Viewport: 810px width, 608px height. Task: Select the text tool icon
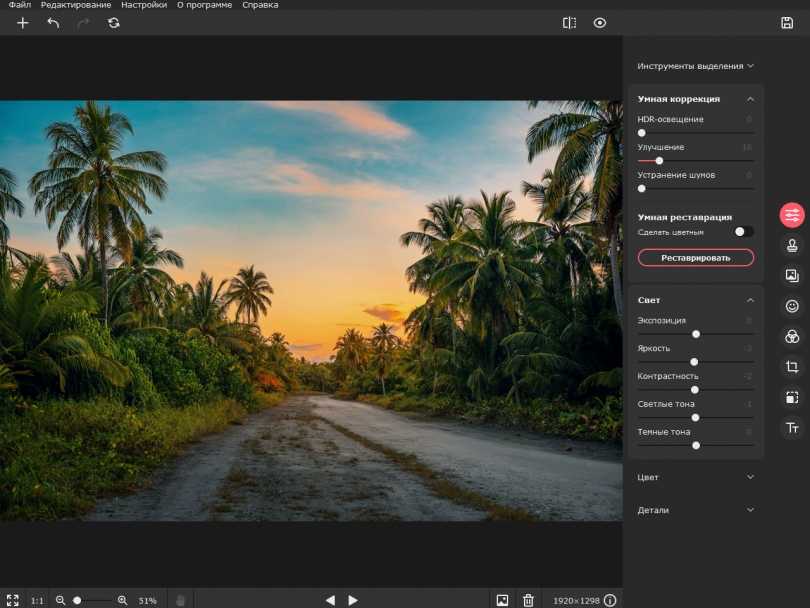click(792, 428)
